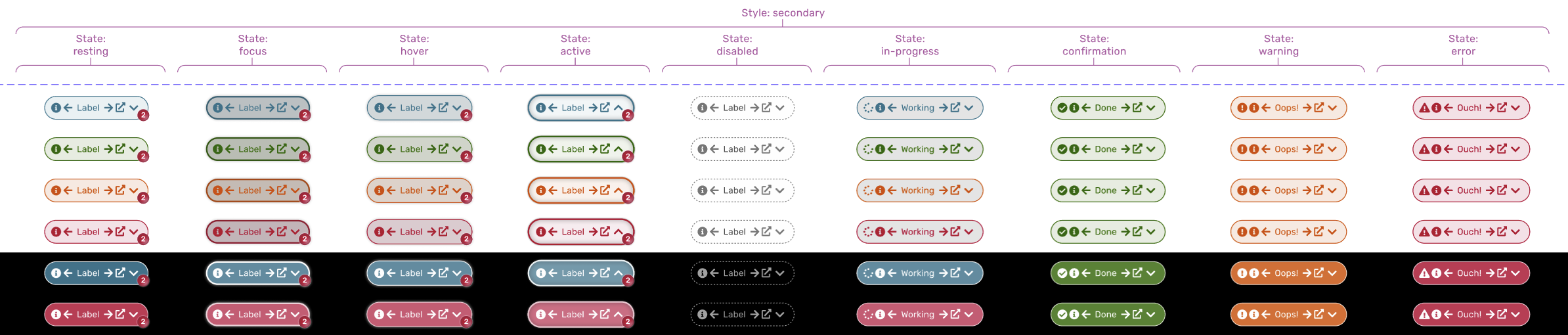
Task: Expand chevron on the green resting button
Action: (x=134, y=149)
